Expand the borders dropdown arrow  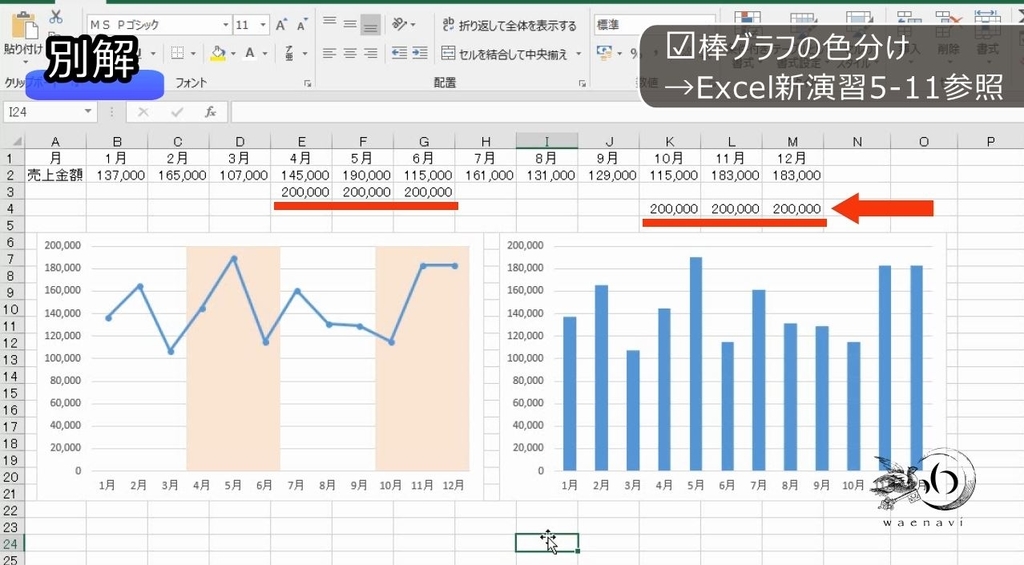coord(193,54)
